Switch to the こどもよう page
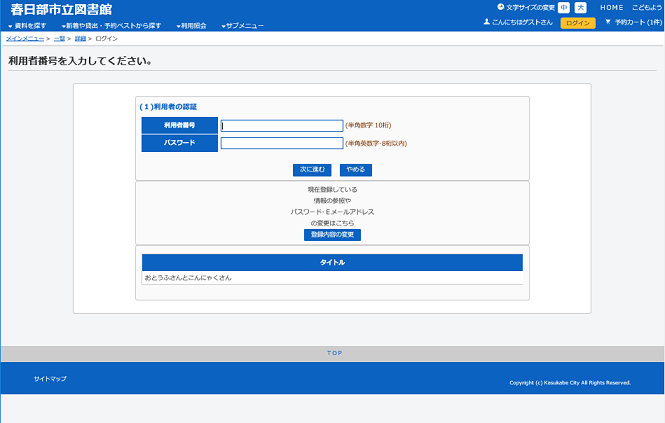This screenshot has height=423, width=665. tap(647, 8)
